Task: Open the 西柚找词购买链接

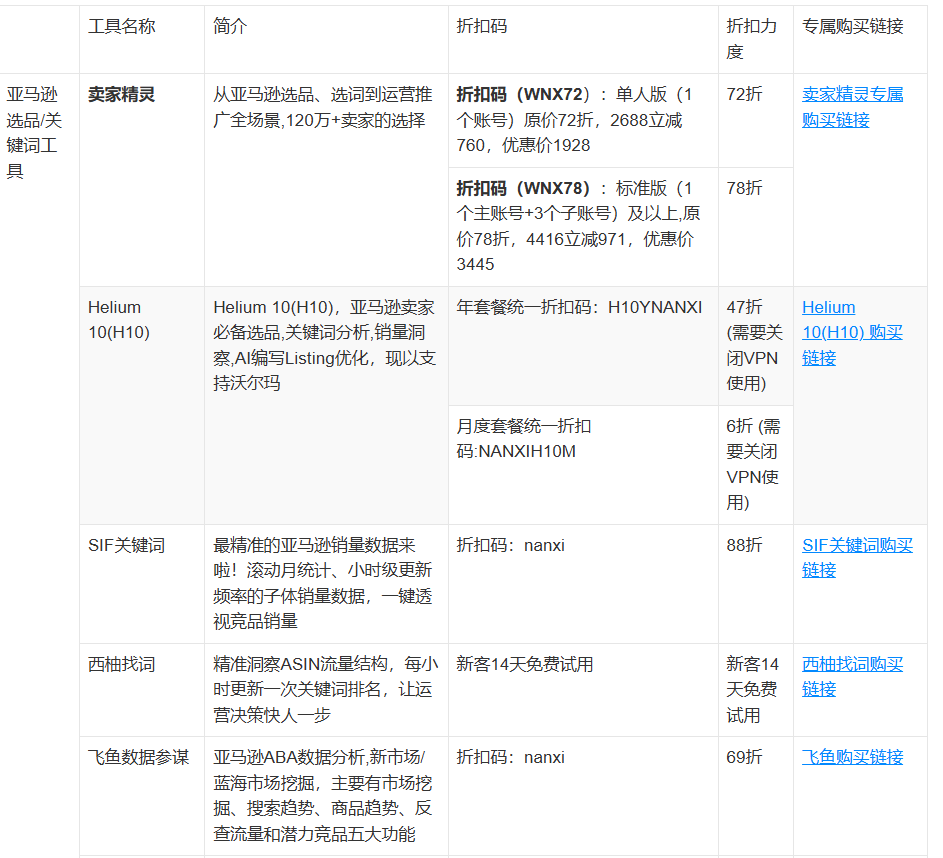Action: tap(852, 676)
